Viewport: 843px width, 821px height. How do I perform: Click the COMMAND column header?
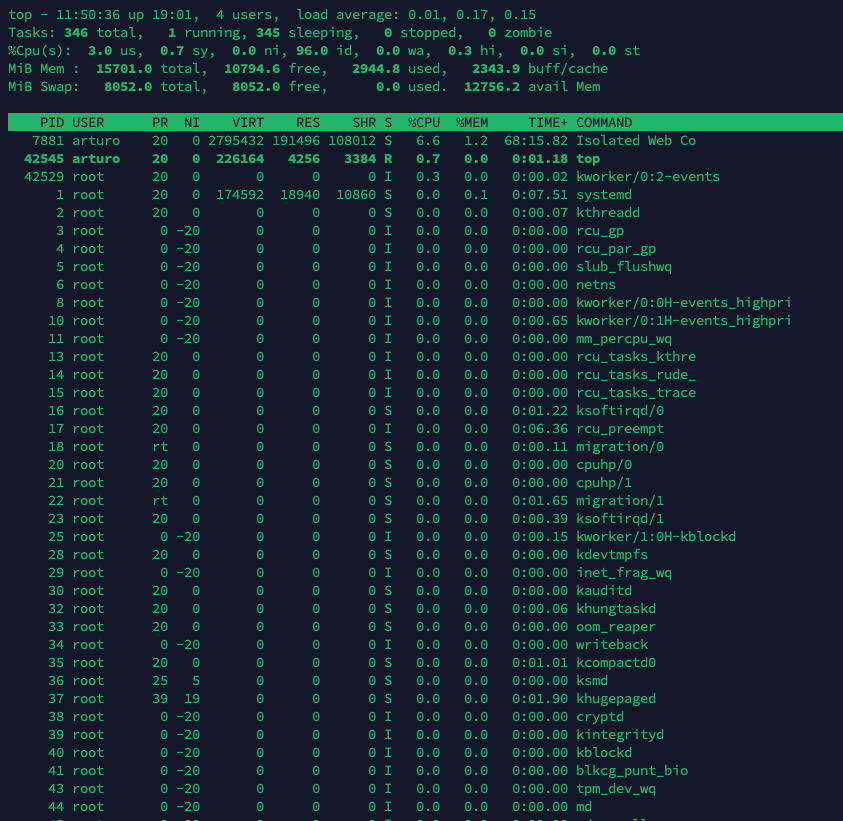(604, 122)
